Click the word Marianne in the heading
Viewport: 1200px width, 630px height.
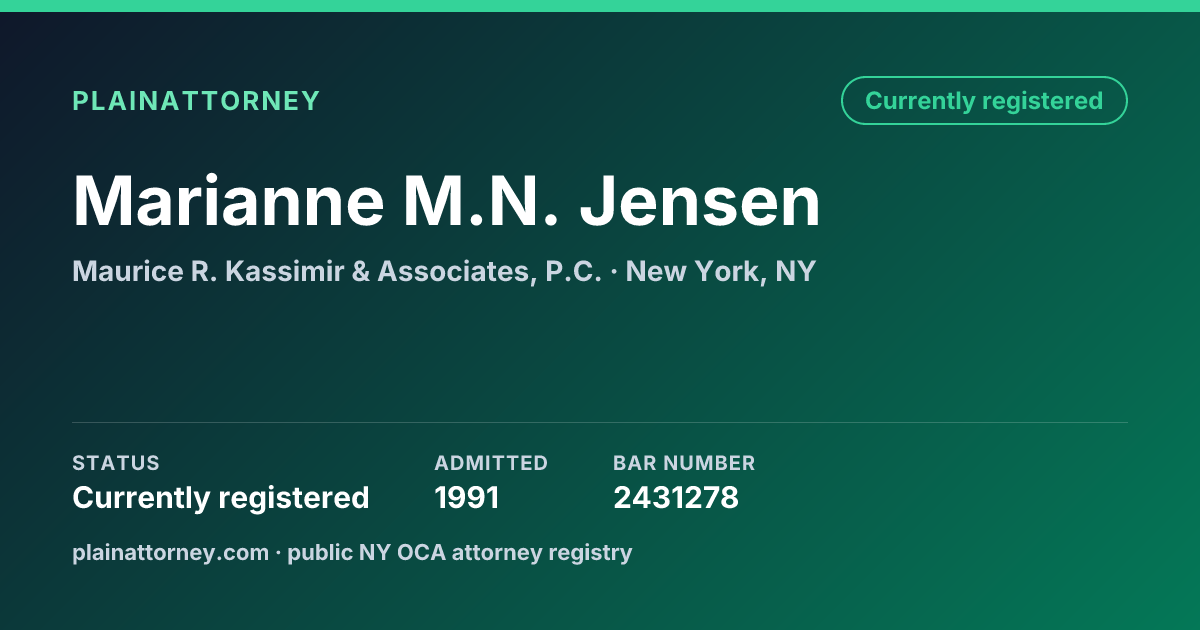pyautogui.click(x=229, y=201)
